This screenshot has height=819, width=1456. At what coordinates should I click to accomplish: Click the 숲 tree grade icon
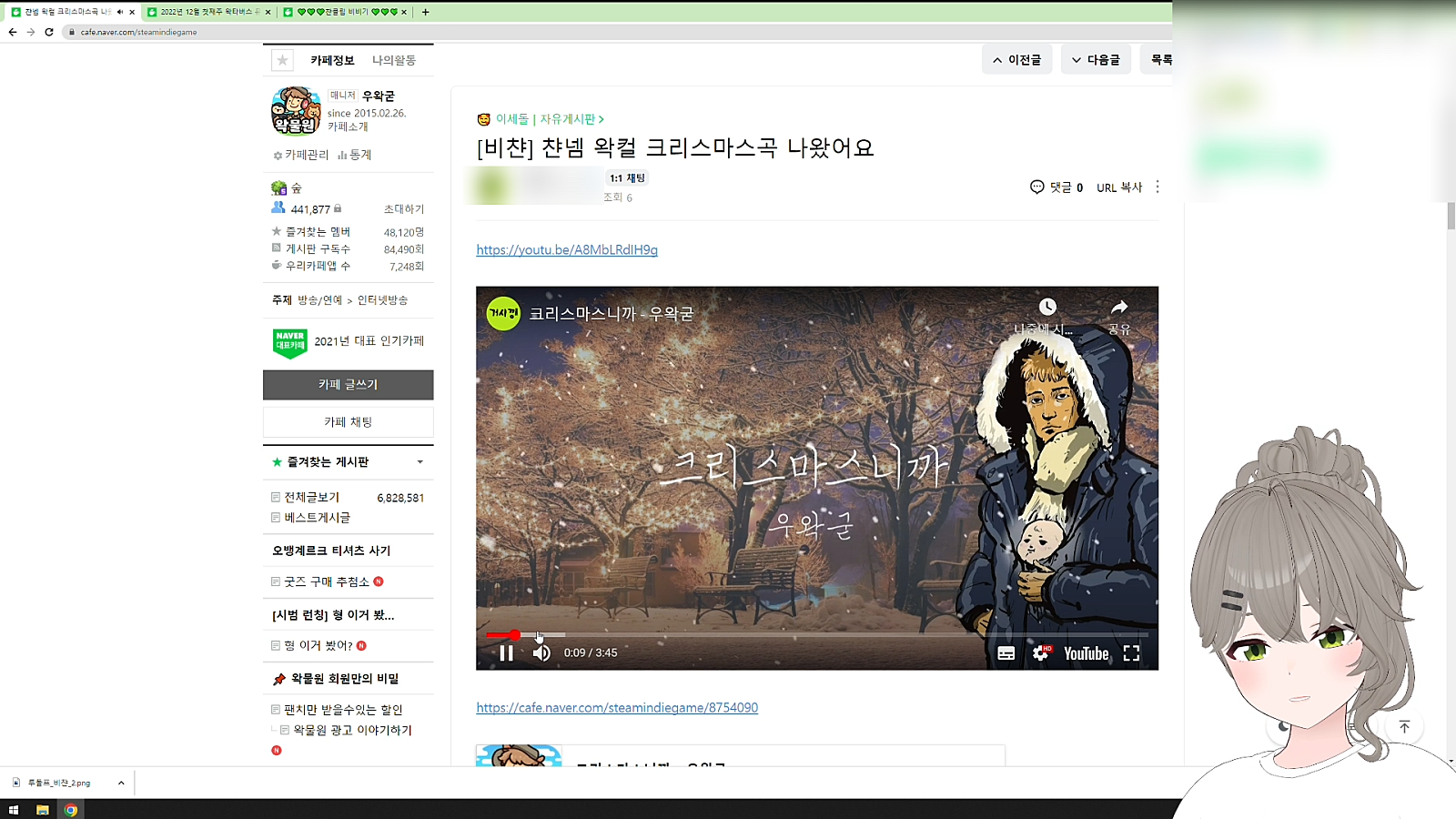[279, 187]
